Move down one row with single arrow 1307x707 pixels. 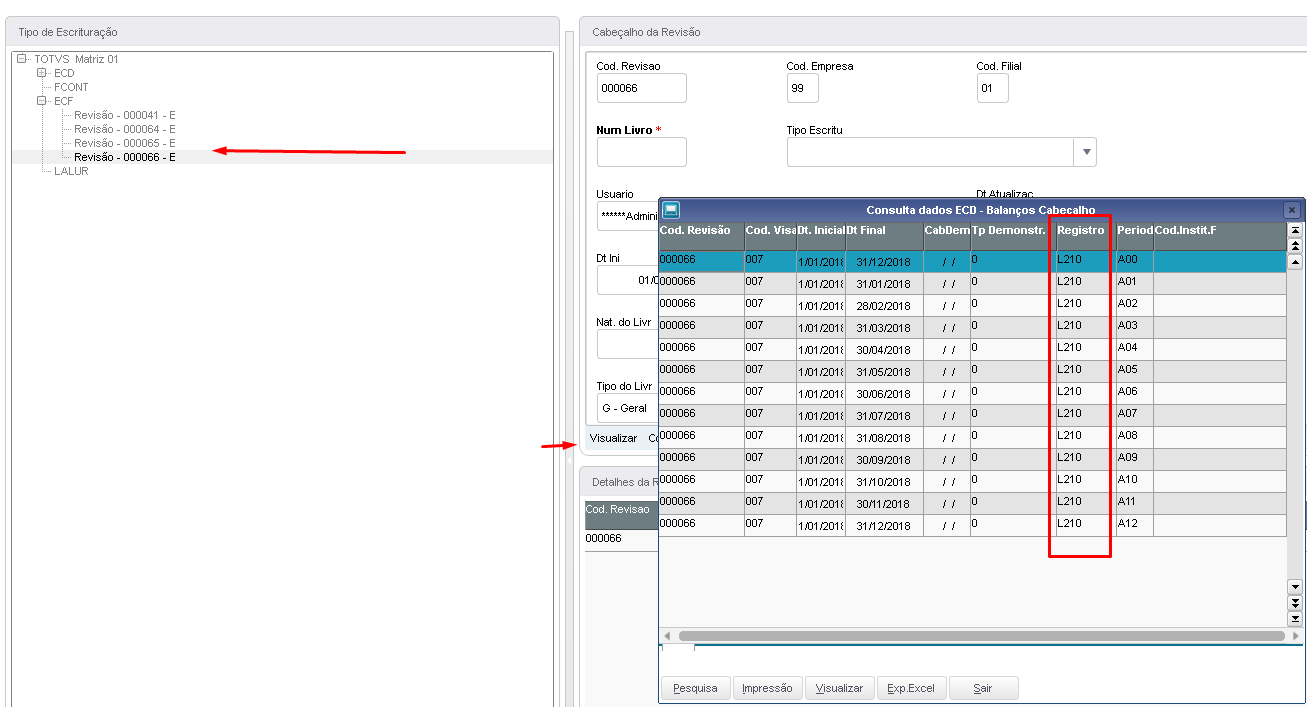tap(1296, 586)
